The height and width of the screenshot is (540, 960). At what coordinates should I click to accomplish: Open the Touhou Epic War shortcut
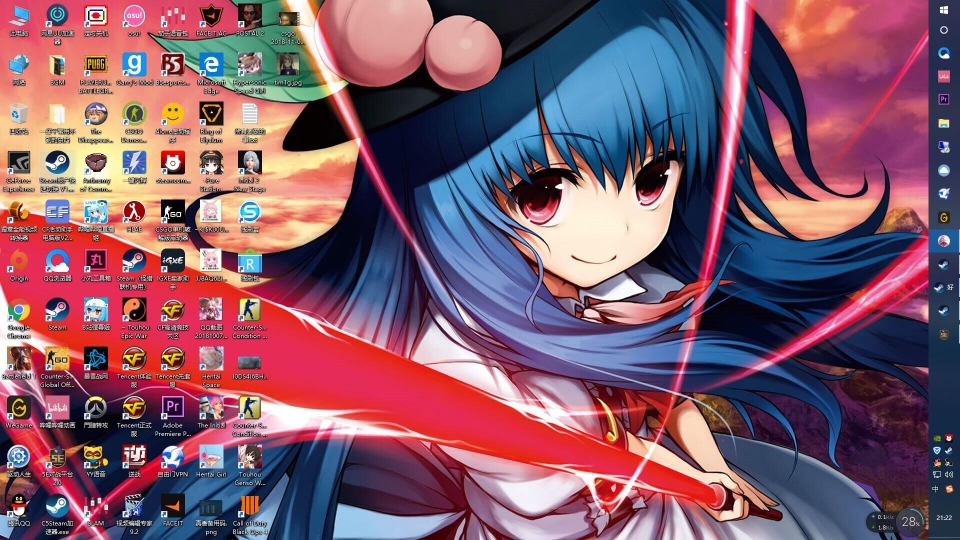(134, 318)
